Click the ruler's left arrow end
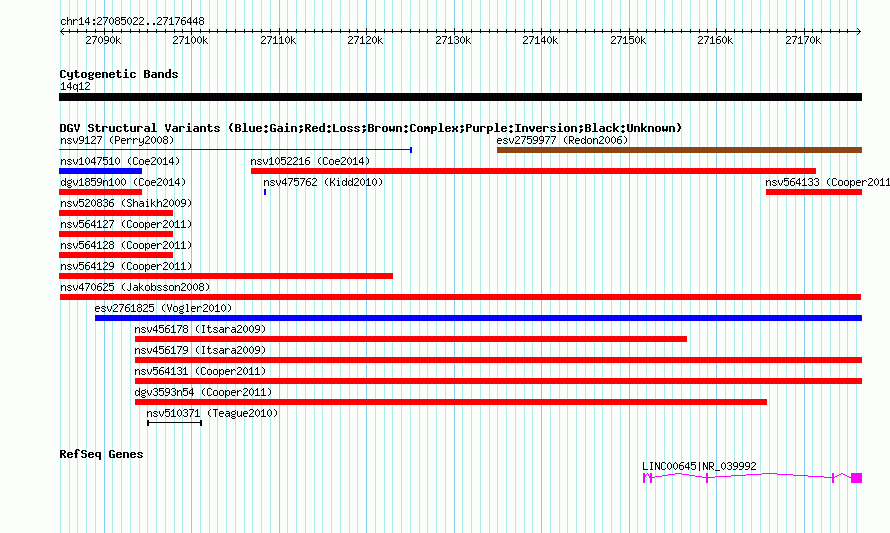Viewport: 890px width, 533px height. (x=62, y=32)
